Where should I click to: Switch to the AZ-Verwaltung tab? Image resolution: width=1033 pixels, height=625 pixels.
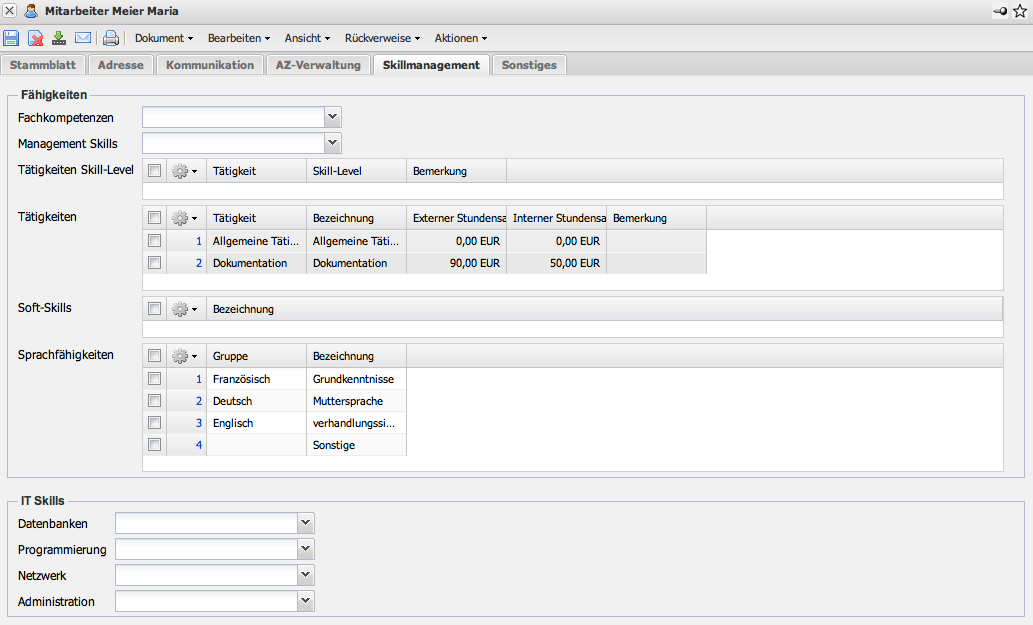[x=318, y=65]
